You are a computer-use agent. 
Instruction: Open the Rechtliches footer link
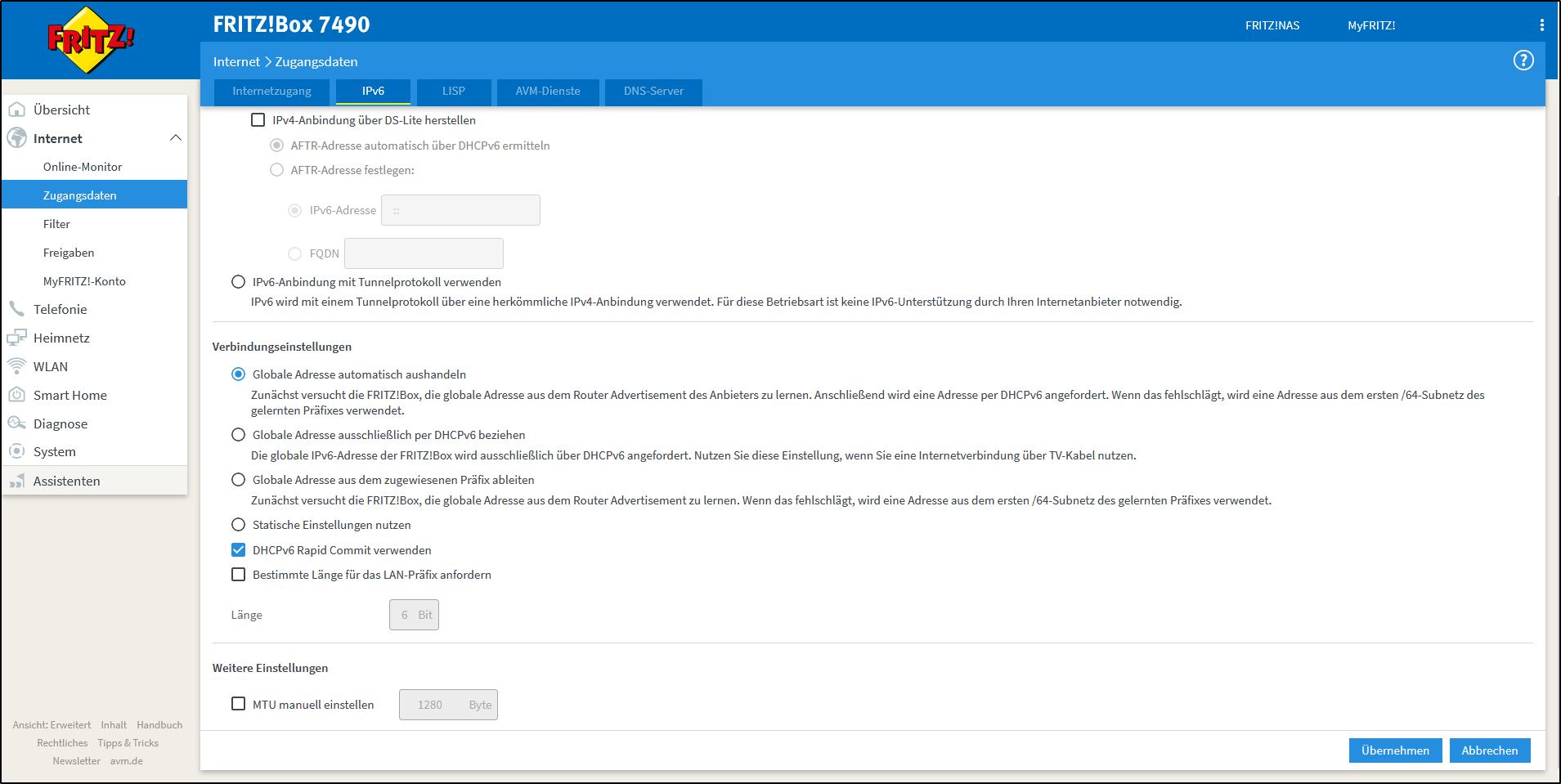(x=62, y=743)
